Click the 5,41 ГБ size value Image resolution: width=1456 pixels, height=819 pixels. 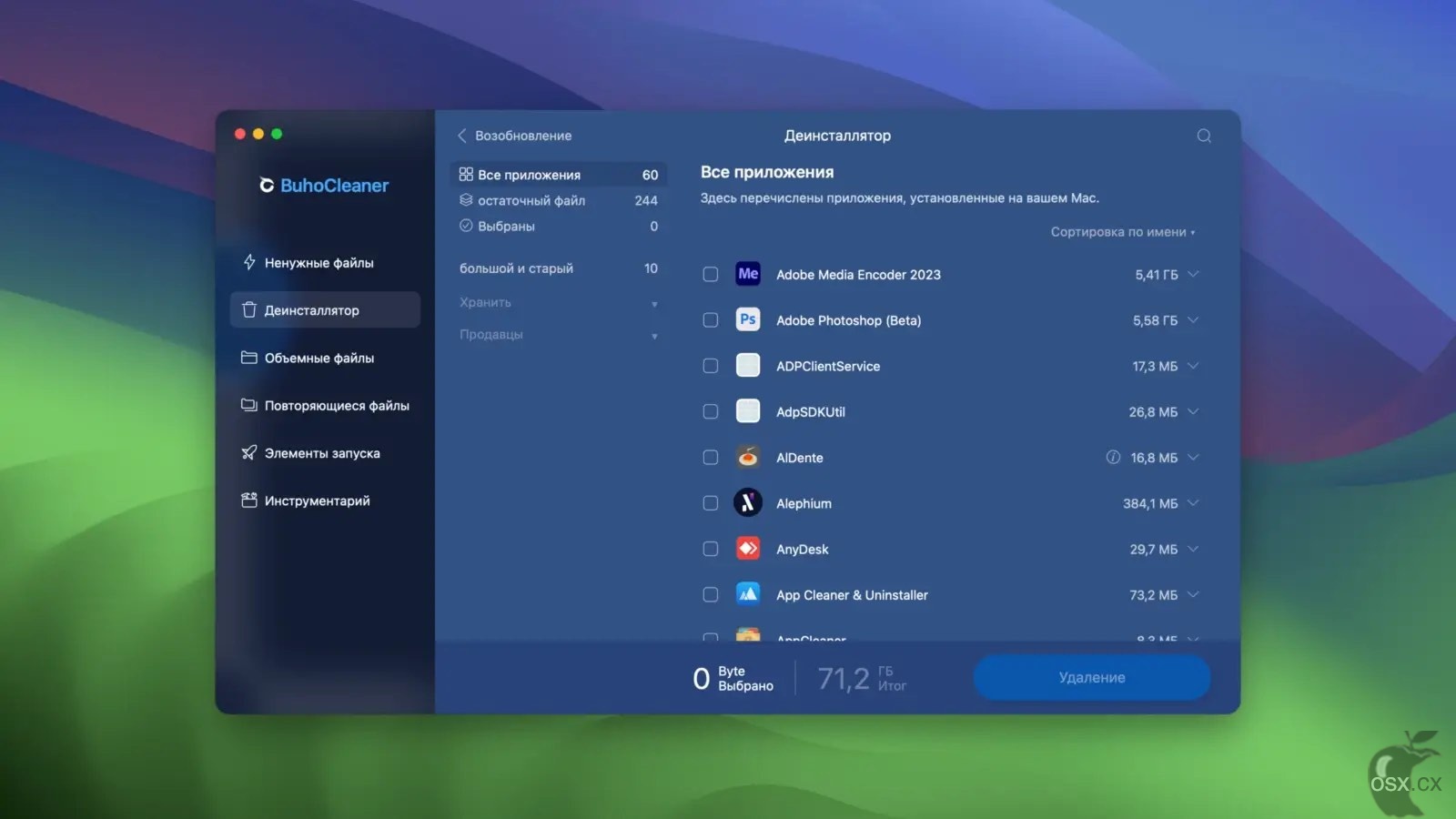[1156, 274]
